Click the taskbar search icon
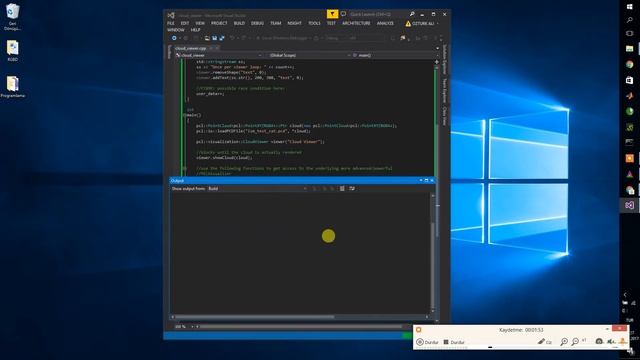Viewport: 640px width, 360px height. 630,20
